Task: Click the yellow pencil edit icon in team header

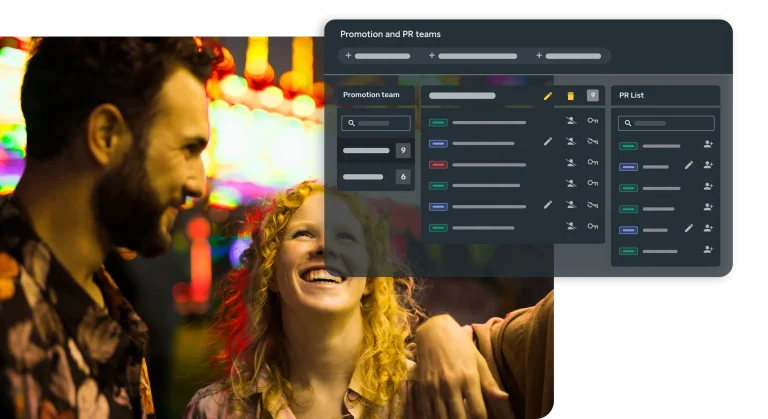Action: tap(547, 96)
